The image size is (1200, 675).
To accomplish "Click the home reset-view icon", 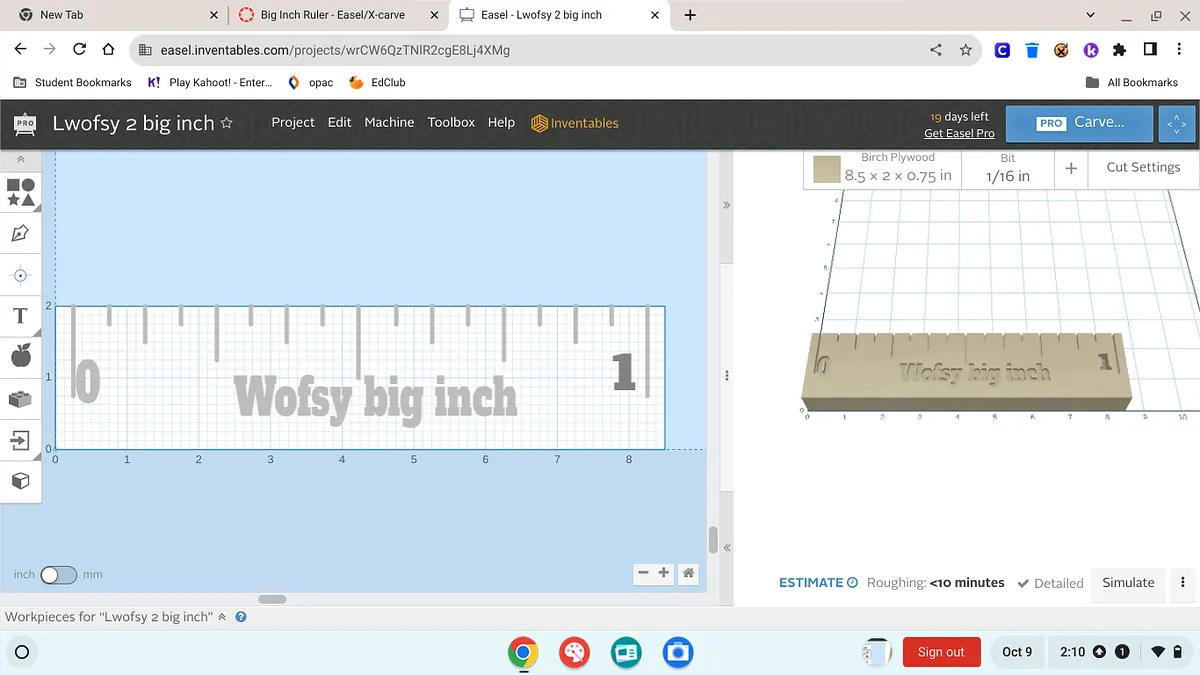I will tap(688, 573).
